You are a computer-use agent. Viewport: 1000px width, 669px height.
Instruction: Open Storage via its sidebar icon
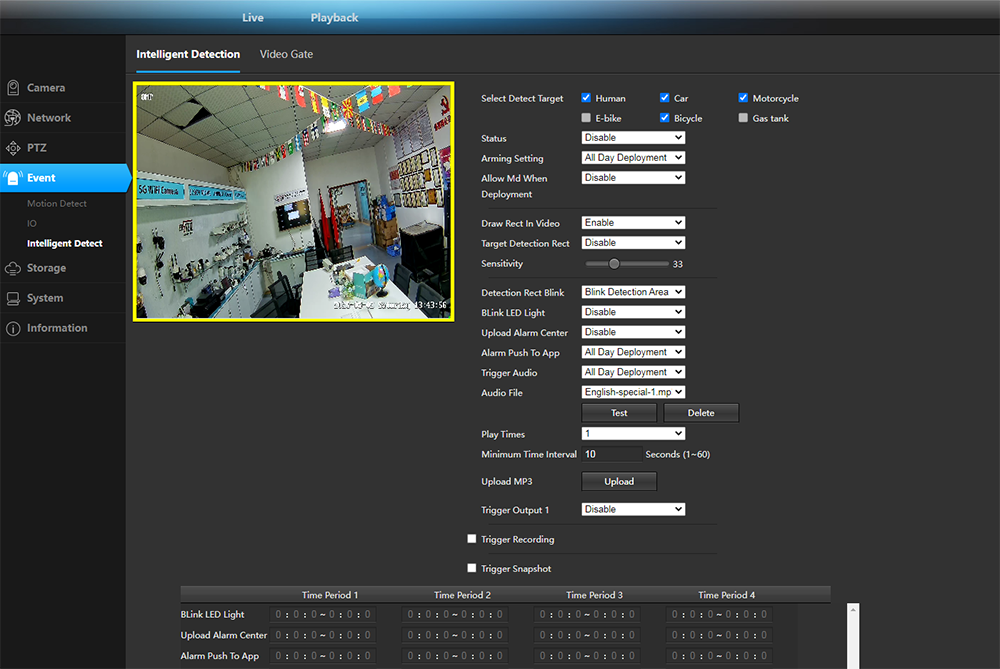13,268
